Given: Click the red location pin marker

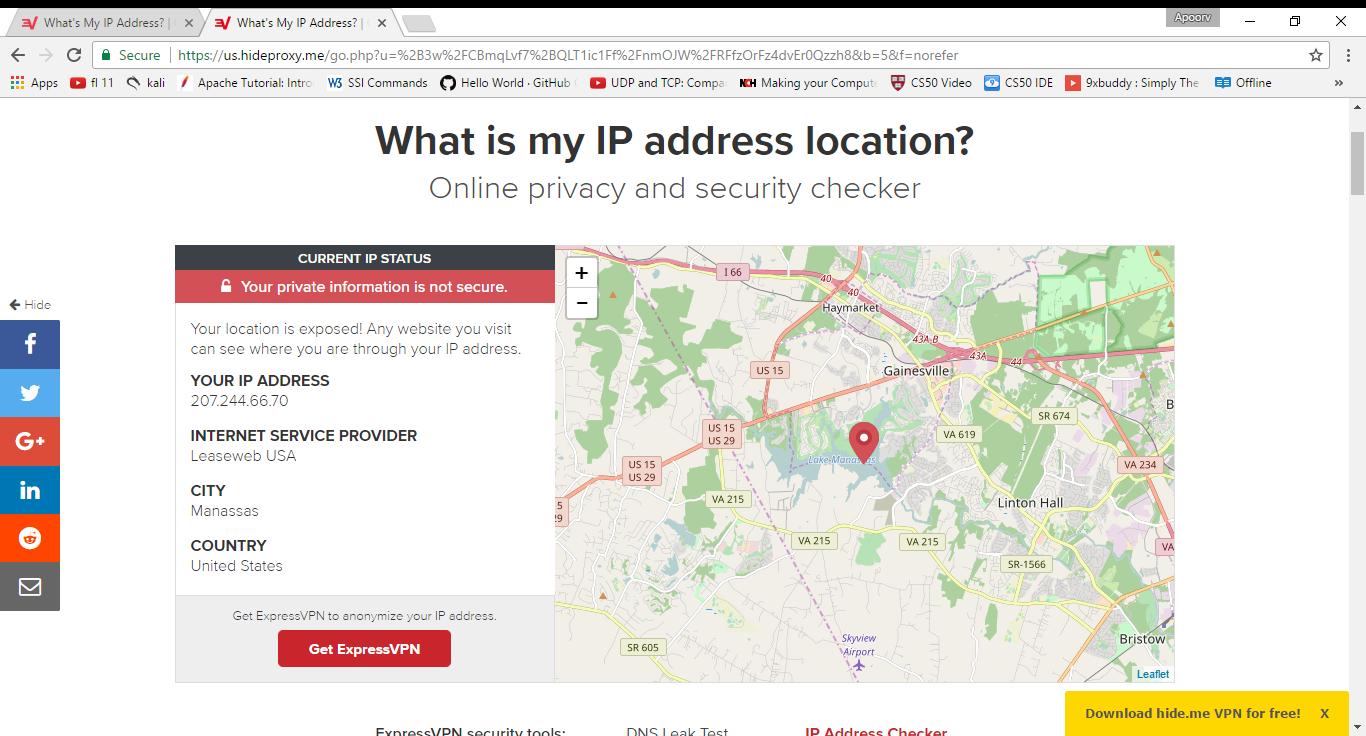Looking at the screenshot, I should [x=863, y=441].
